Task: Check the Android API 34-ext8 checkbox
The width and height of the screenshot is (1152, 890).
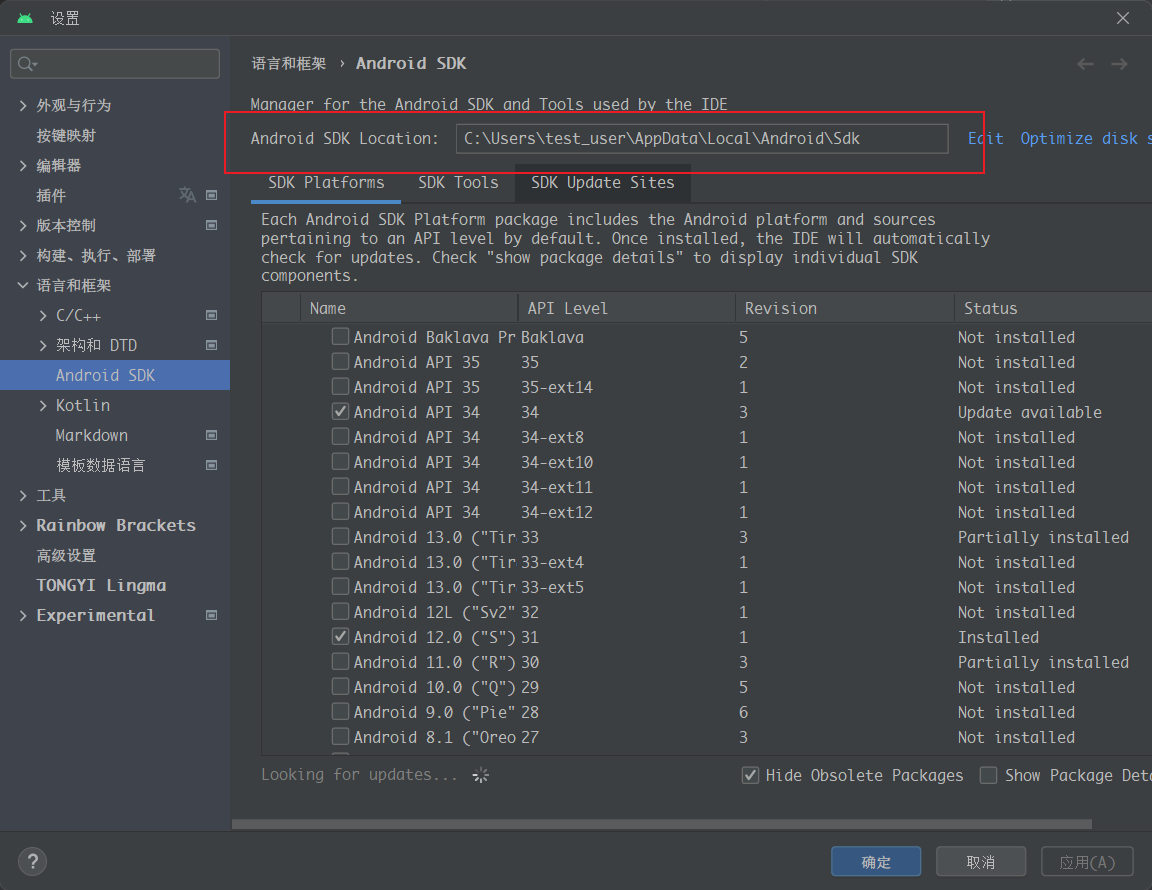Action: click(340, 437)
